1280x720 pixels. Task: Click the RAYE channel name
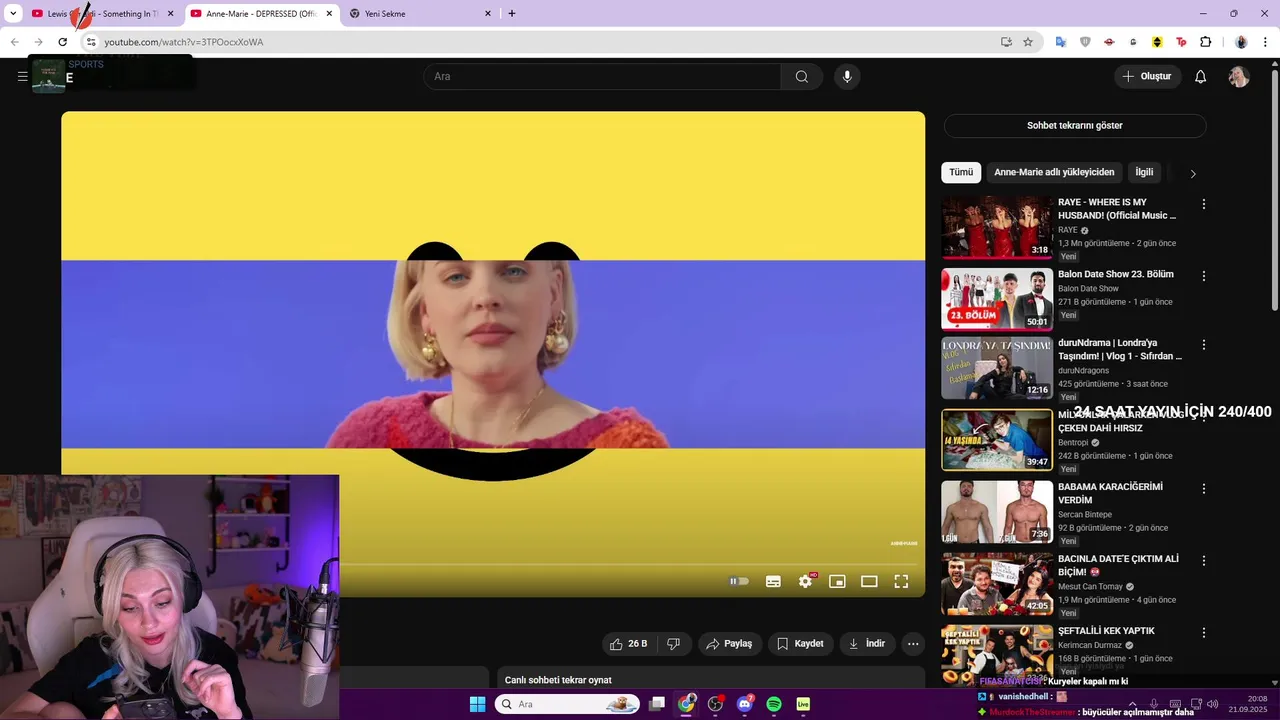[1068, 230]
